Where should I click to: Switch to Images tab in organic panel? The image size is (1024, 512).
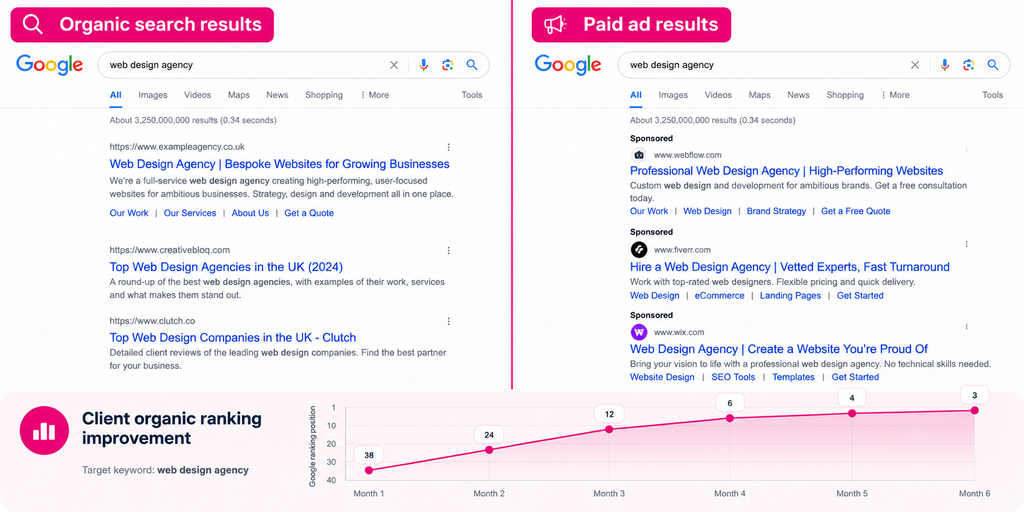point(153,95)
